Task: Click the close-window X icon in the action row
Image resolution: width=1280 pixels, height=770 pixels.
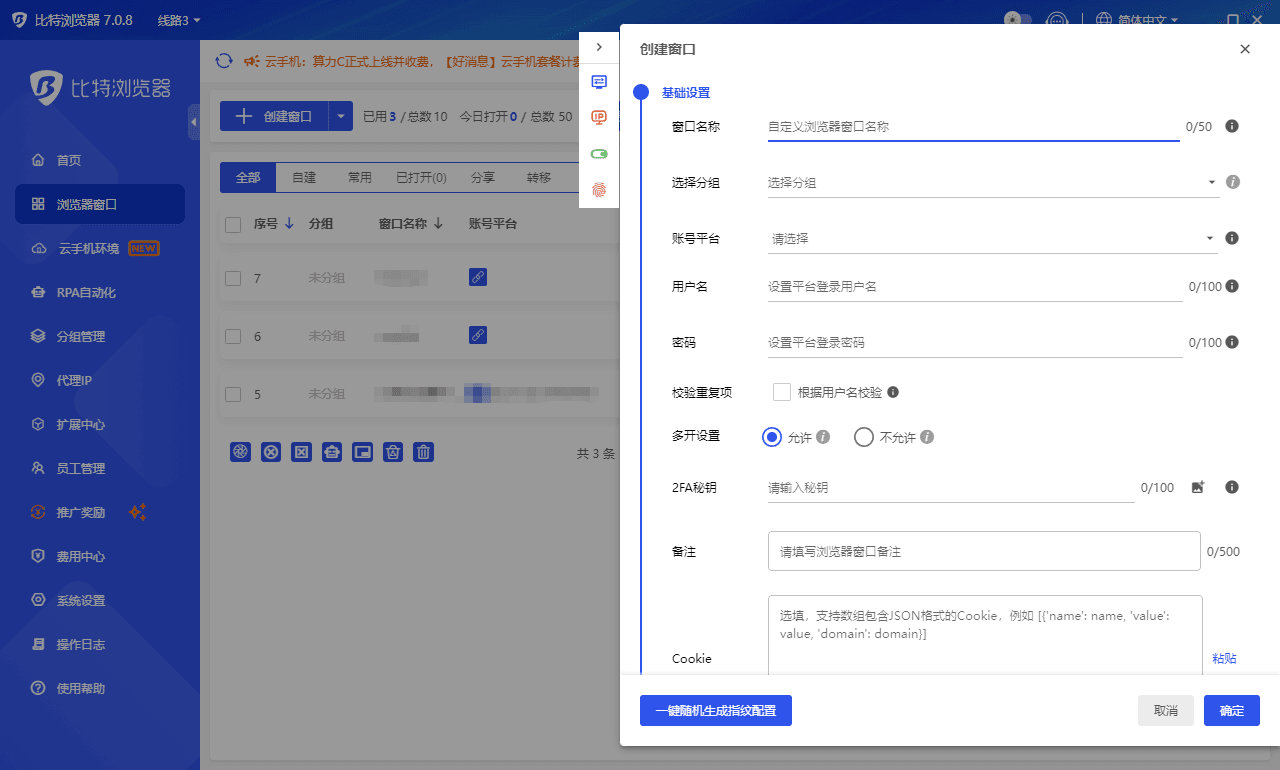Action: click(x=302, y=452)
